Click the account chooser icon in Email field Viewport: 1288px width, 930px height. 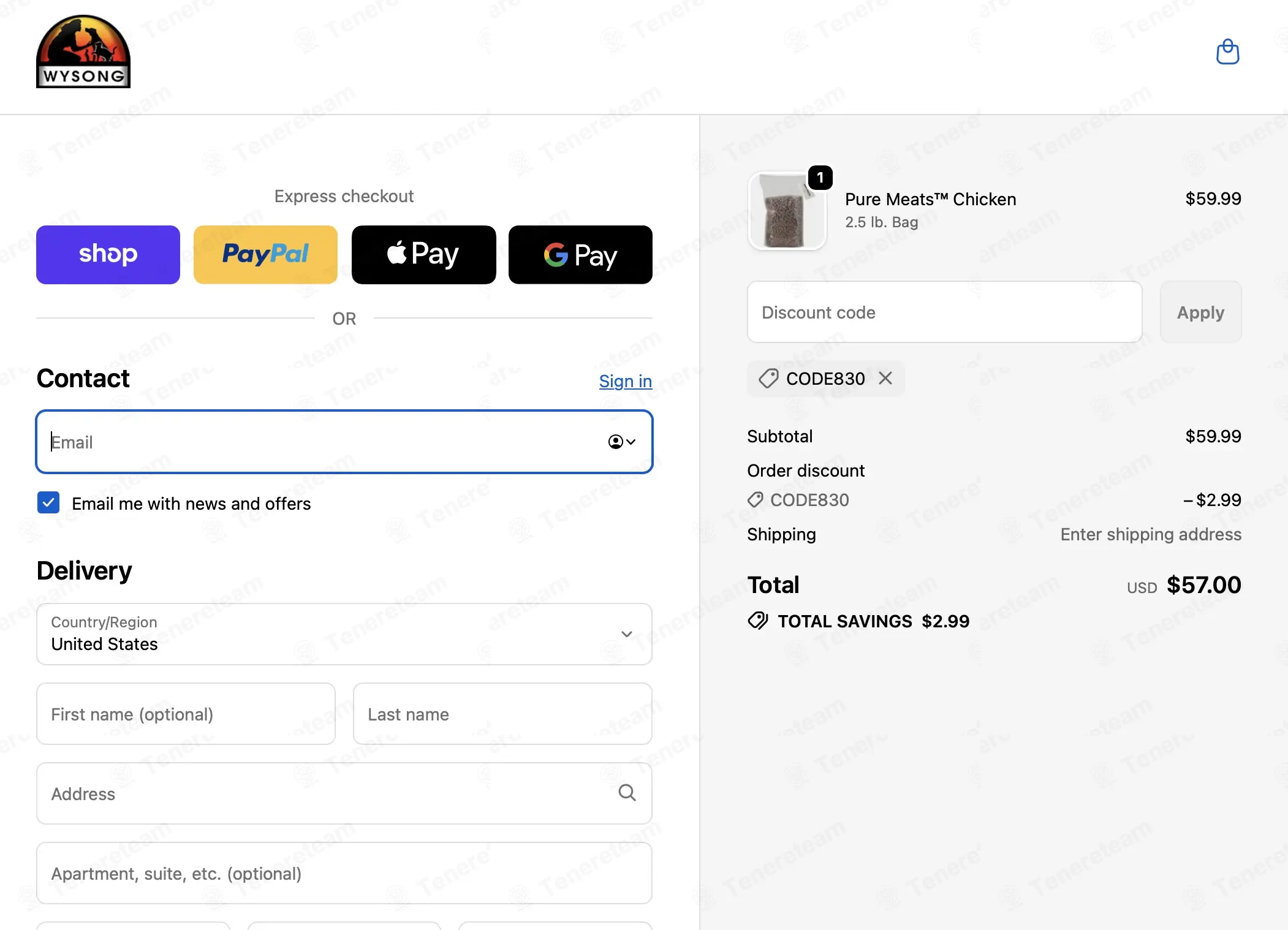pos(622,442)
